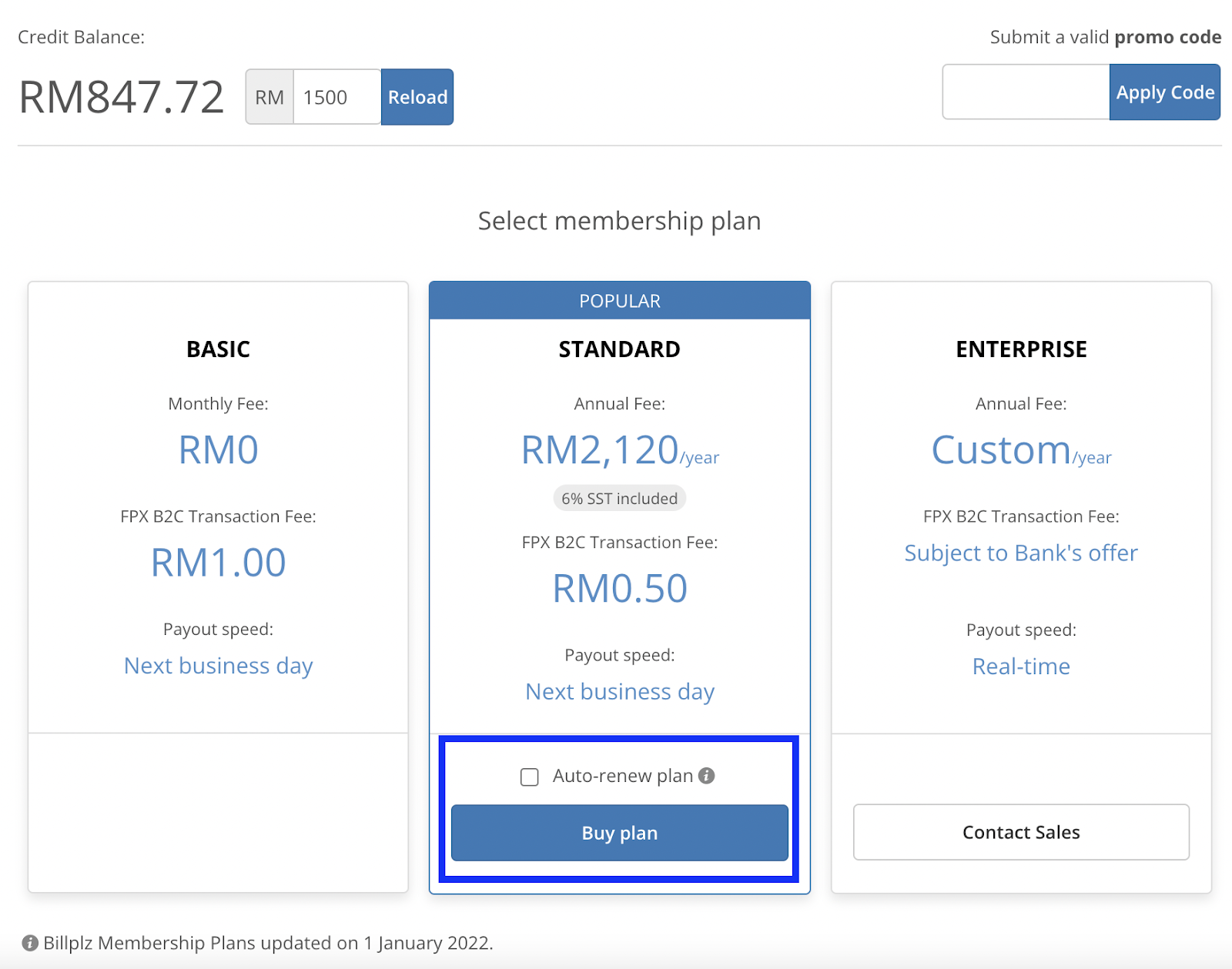Click the RM currency prefix label
The height and width of the screenshot is (969, 1232).
(269, 97)
